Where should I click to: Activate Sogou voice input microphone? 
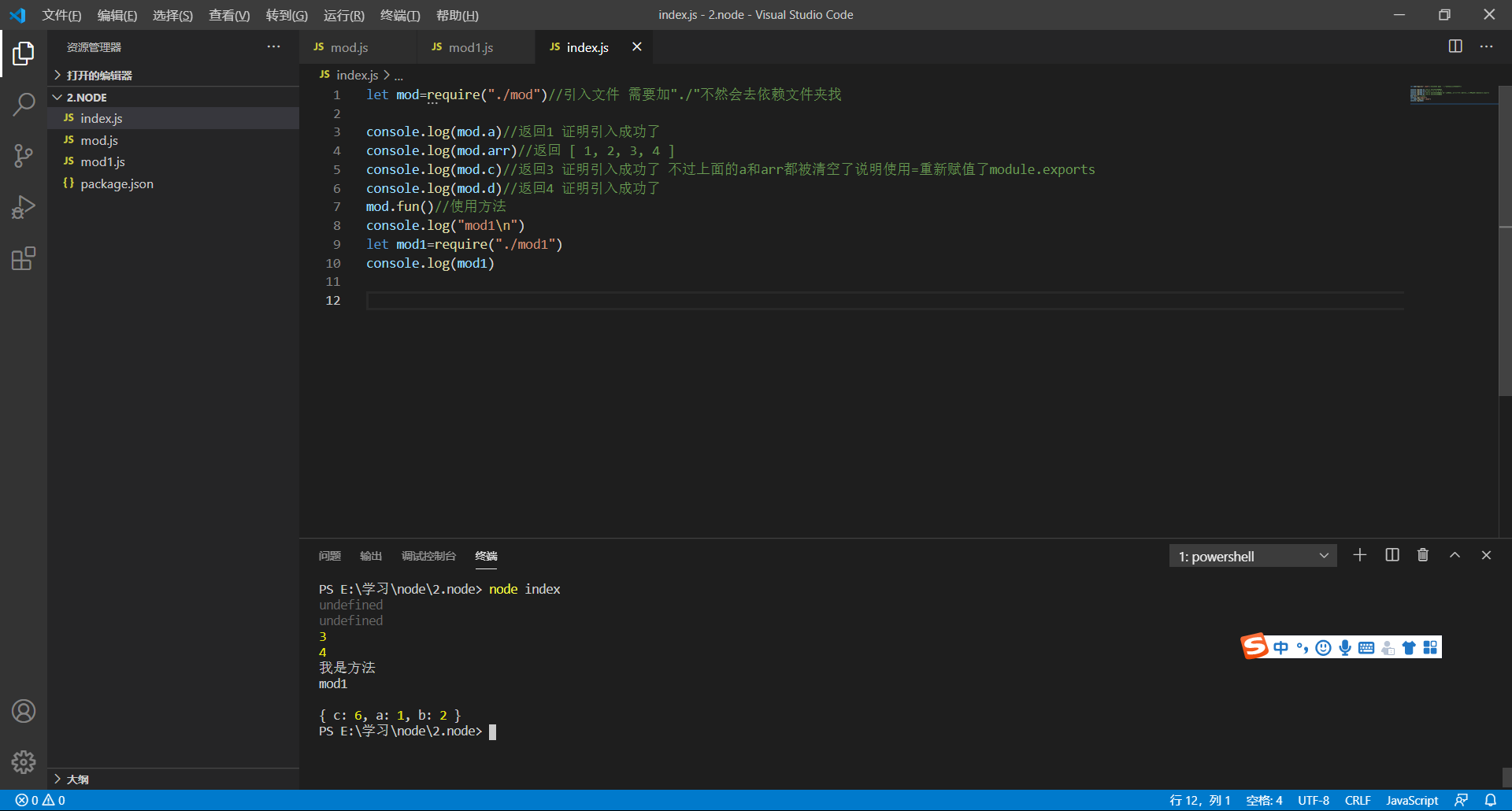(x=1345, y=647)
